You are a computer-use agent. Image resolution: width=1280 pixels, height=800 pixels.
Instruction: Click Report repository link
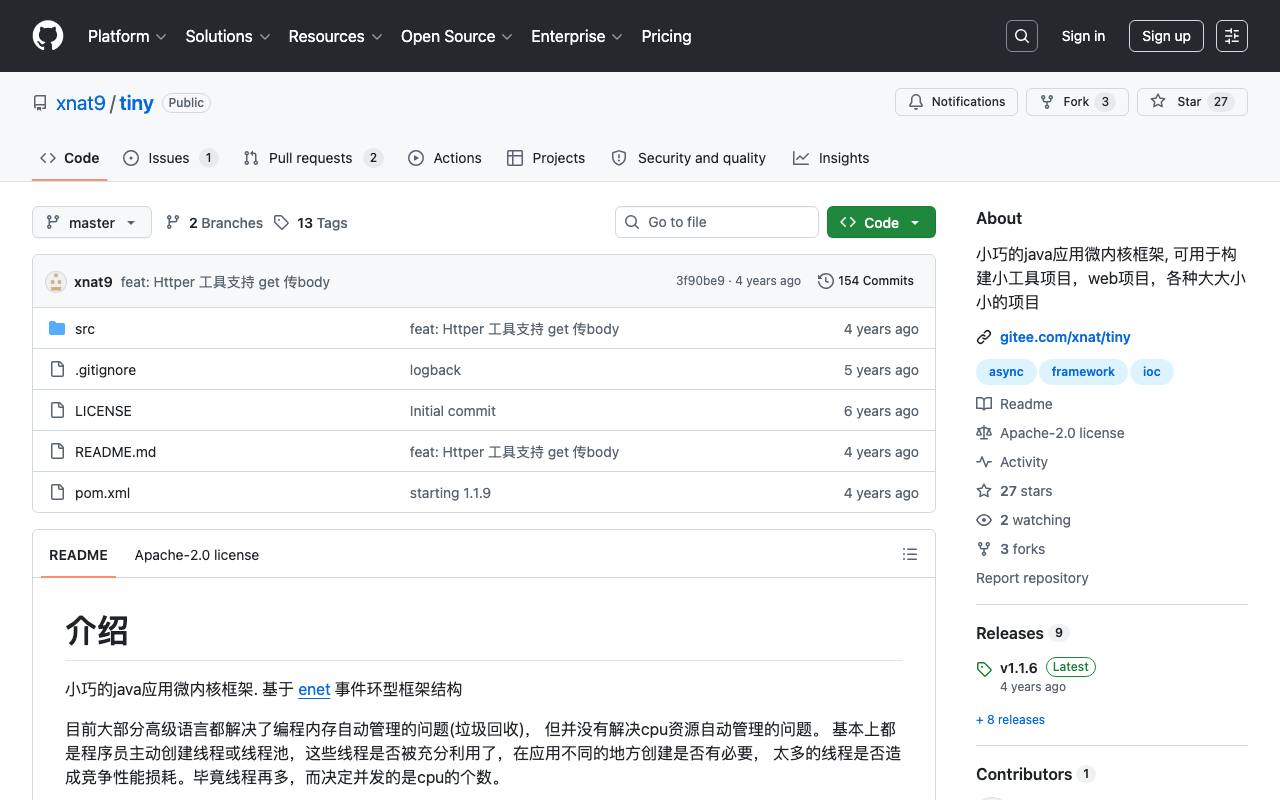click(1032, 578)
